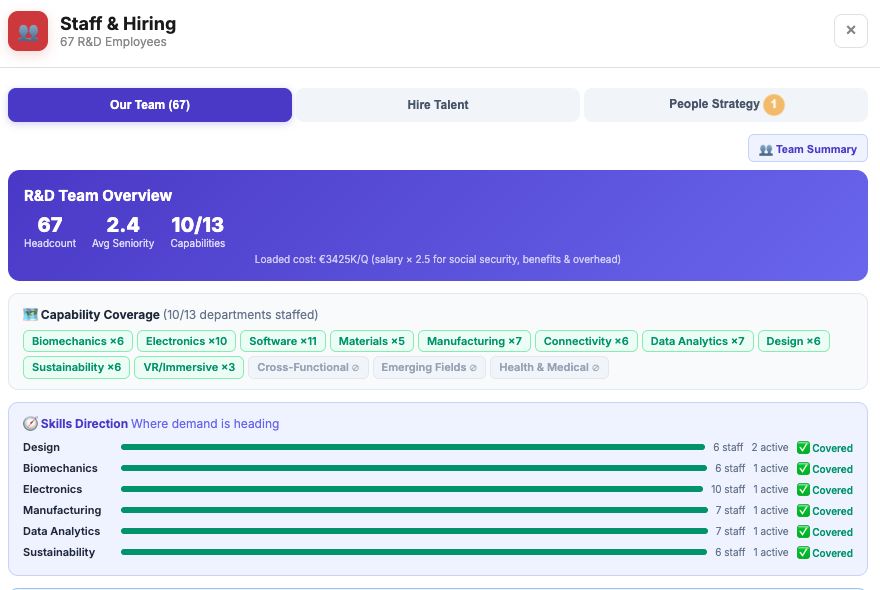The image size is (880, 590).
Task: Switch to the Hire Talent tab
Action: point(438,105)
